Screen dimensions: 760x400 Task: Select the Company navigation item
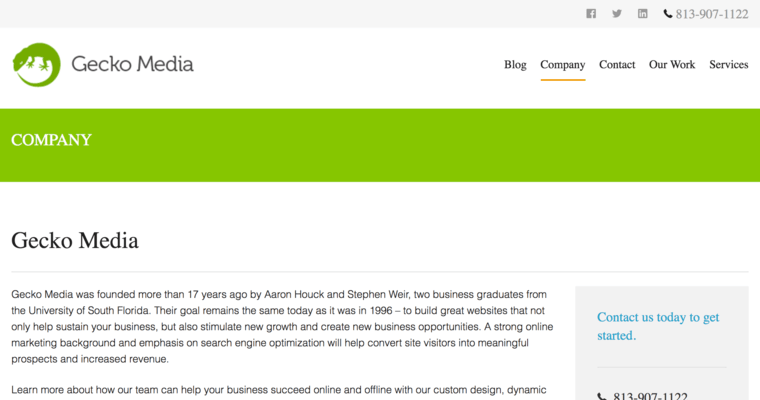[562, 65]
